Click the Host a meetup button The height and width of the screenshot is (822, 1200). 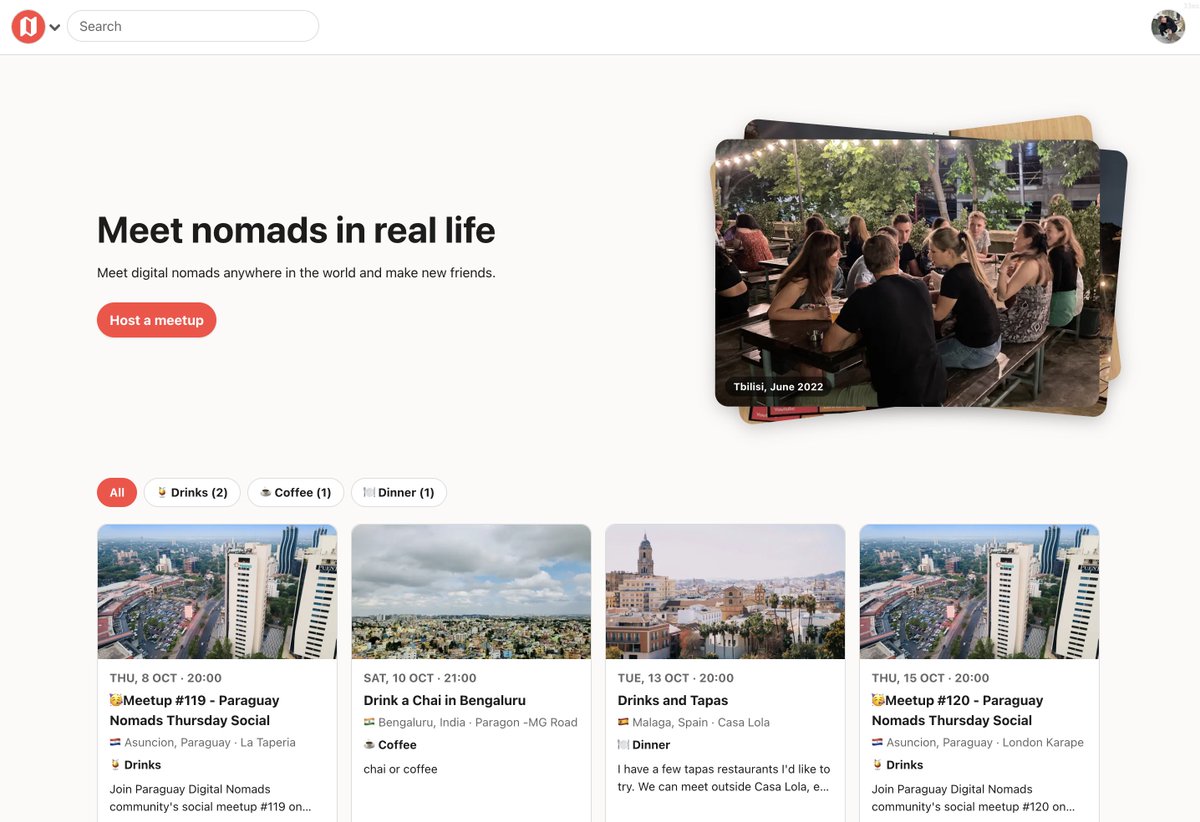pyautogui.click(x=157, y=320)
